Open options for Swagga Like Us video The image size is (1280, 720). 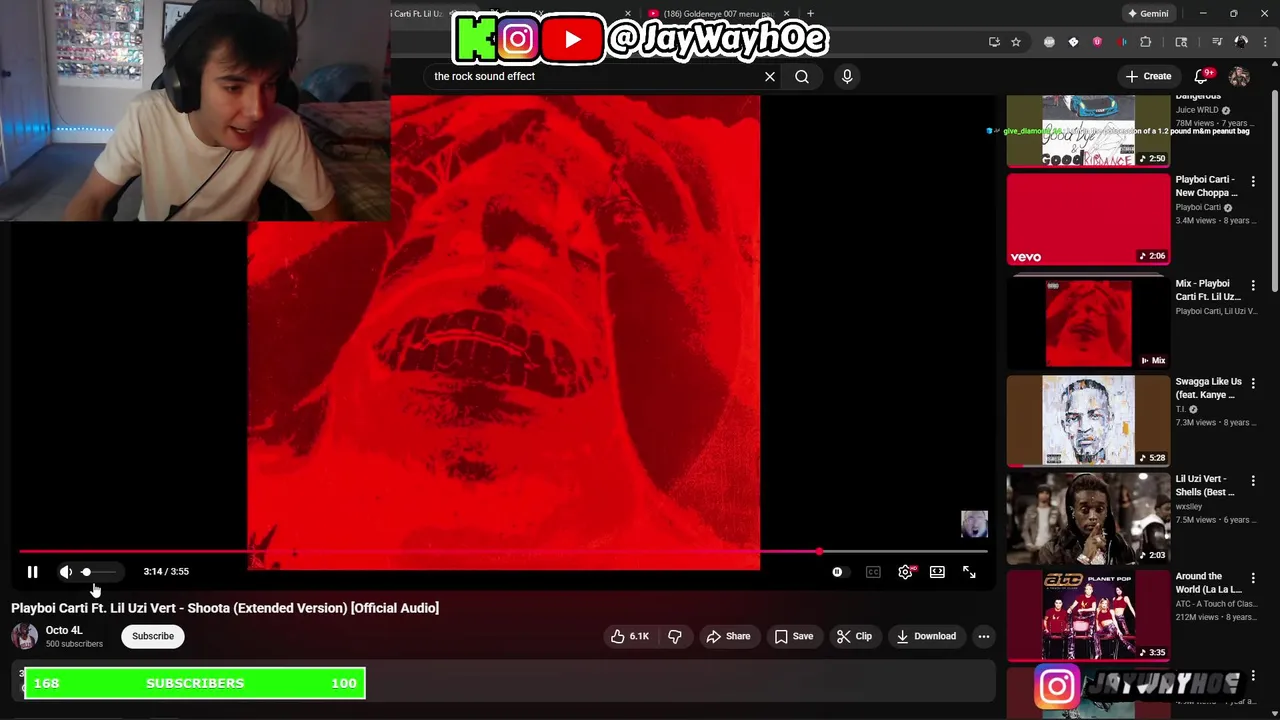(1253, 384)
